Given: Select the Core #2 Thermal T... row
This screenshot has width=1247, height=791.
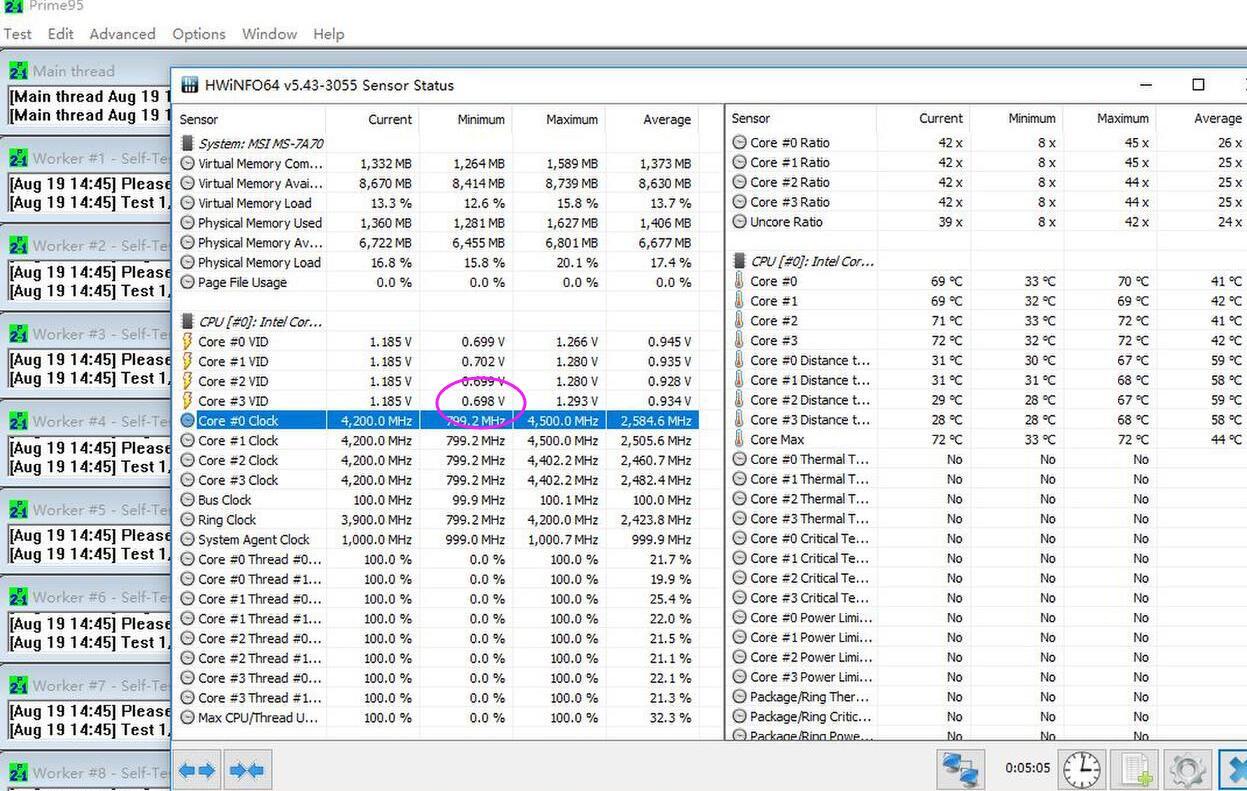Looking at the screenshot, I should (x=987, y=499).
